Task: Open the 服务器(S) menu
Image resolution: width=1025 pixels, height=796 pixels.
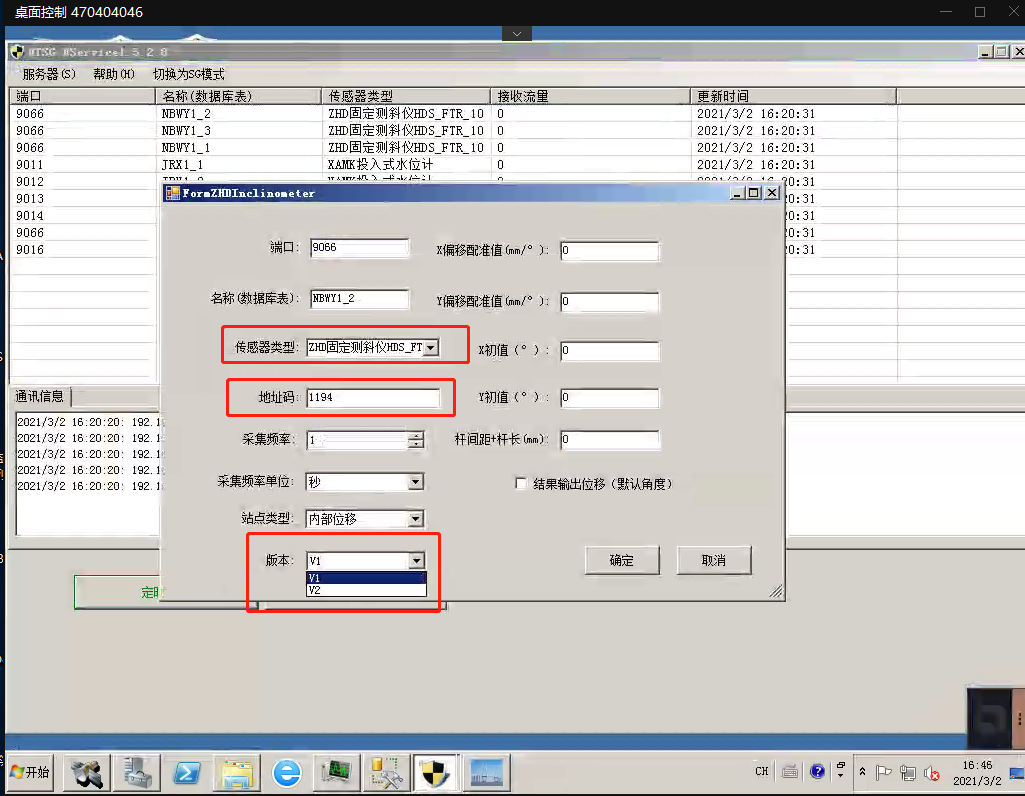Action: click(48, 74)
